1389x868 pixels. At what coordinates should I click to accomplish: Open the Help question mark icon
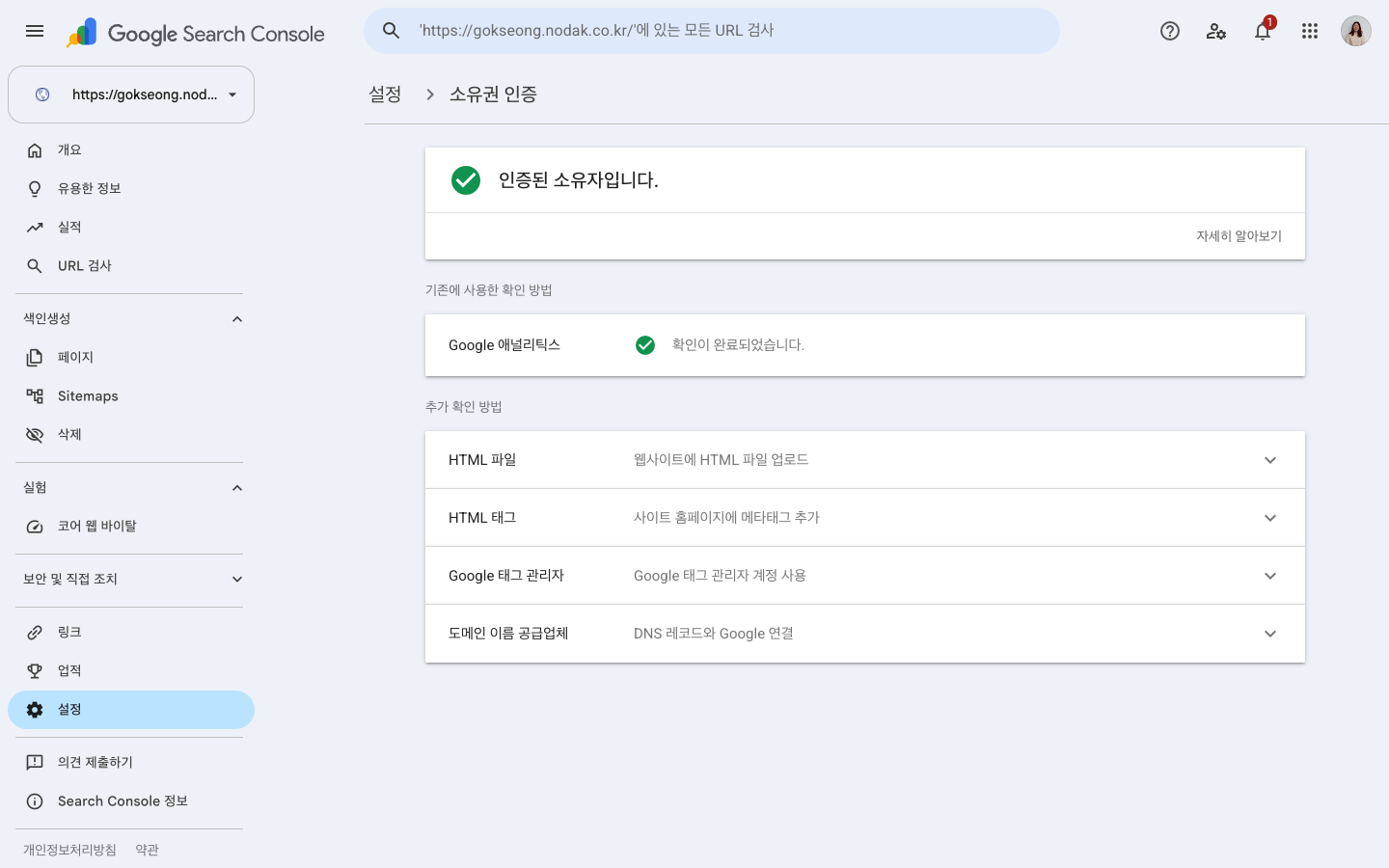coord(1170,31)
